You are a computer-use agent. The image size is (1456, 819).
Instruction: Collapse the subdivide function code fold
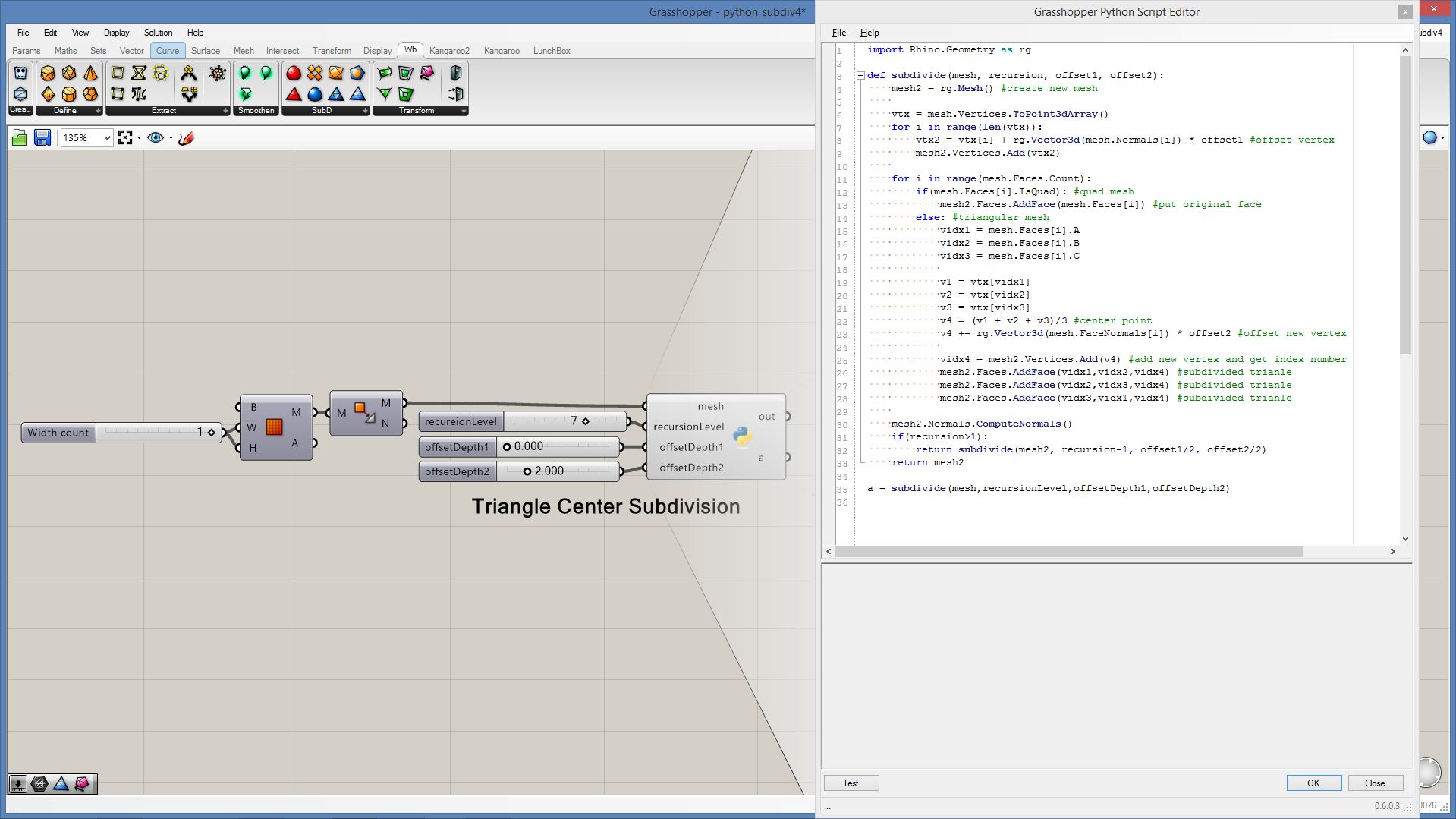point(860,75)
